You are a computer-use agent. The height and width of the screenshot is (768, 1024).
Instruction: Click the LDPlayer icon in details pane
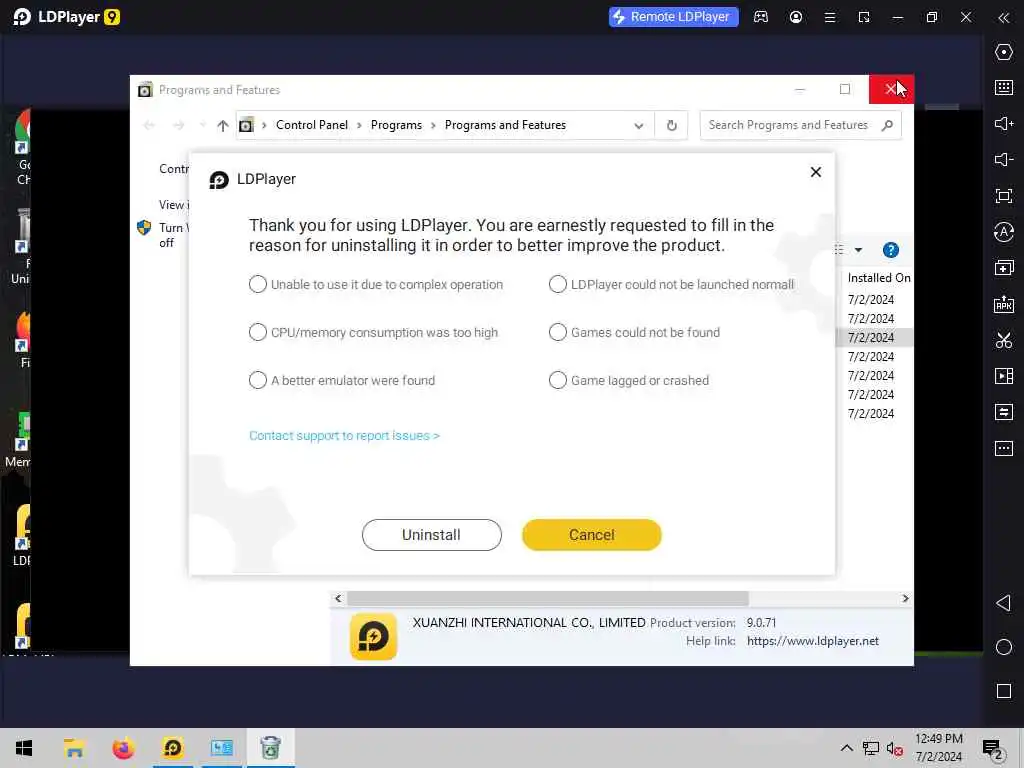click(x=374, y=636)
